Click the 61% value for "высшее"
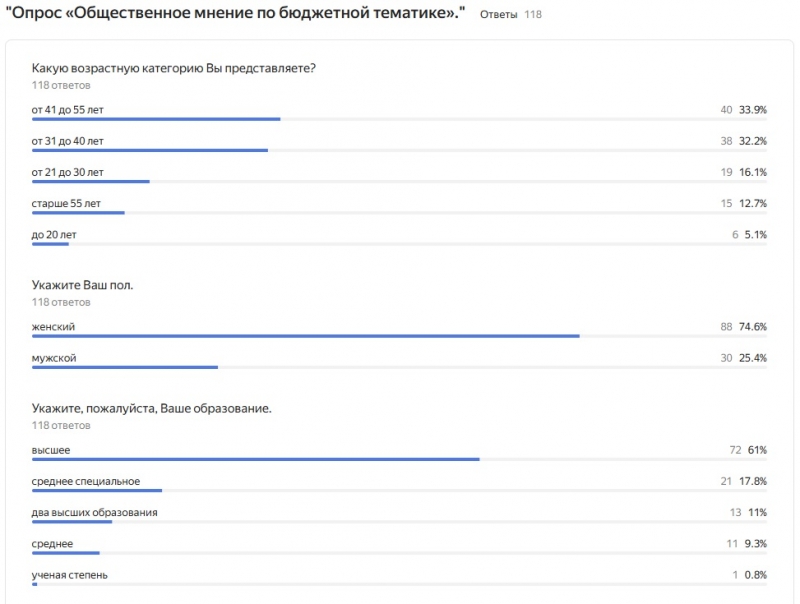This screenshot has width=800, height=604. tap(757, 450)
